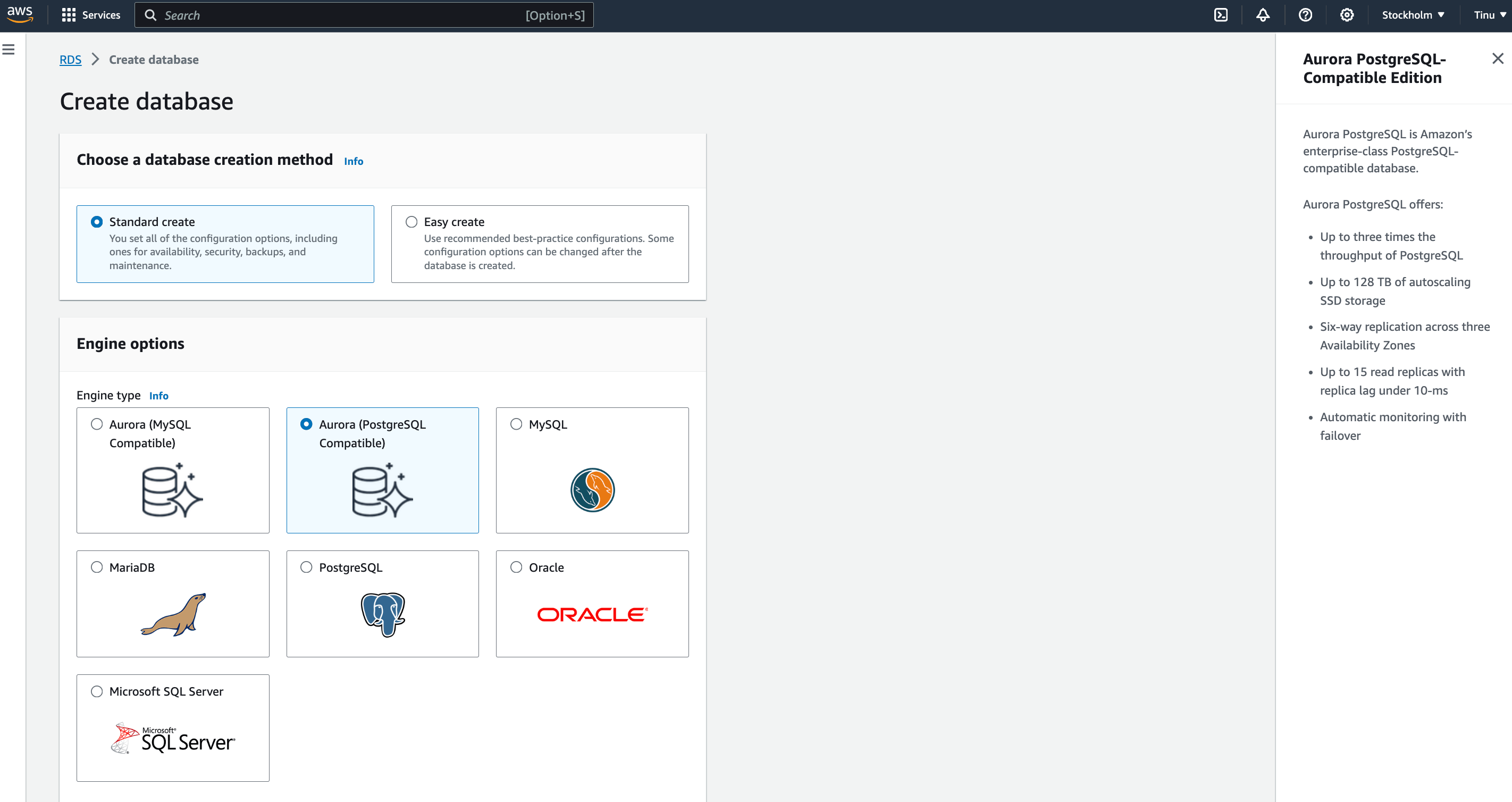The width and height of the screenshot is (1512, 802).
Task: Open the Stockholm region dropdown
Action: pyautogui.click(x=1412, y=15)
